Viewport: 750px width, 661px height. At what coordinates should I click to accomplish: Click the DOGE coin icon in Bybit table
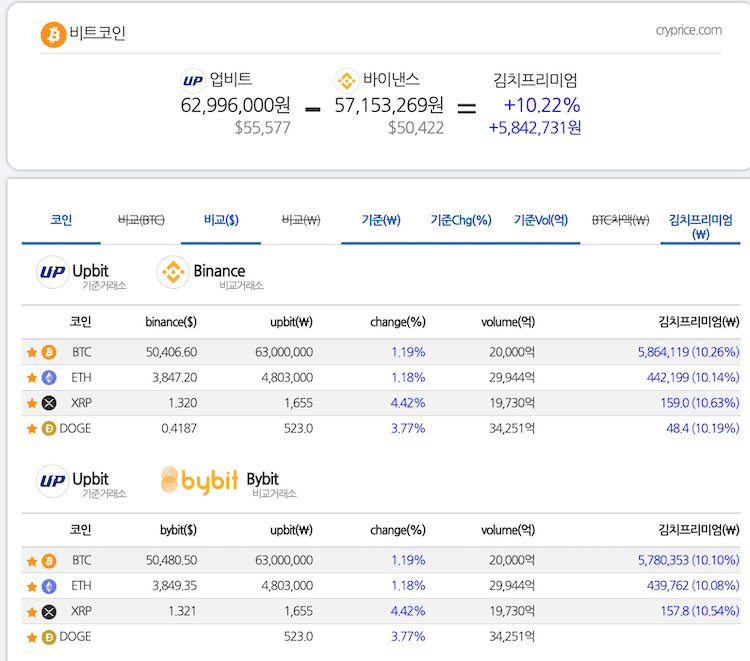tap(49, 637)
